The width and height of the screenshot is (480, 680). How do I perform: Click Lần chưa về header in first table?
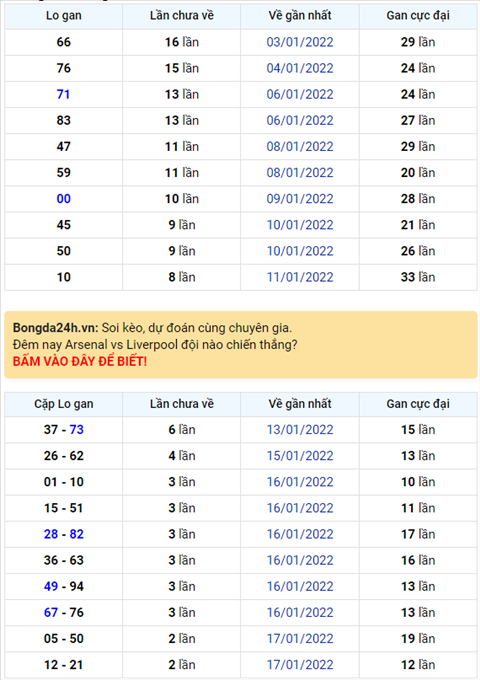tap(182, 16)
